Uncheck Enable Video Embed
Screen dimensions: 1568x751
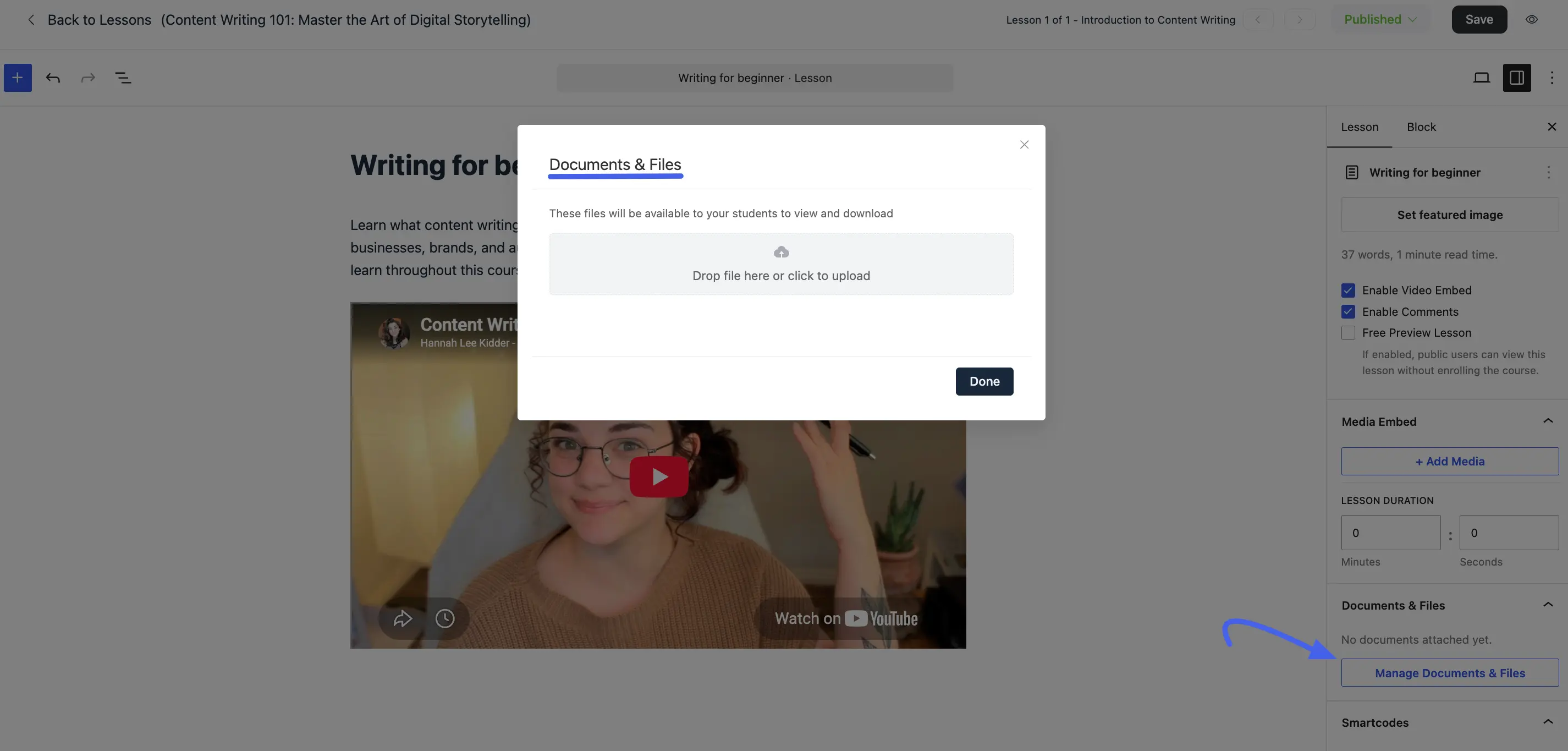click(1348, 290)
